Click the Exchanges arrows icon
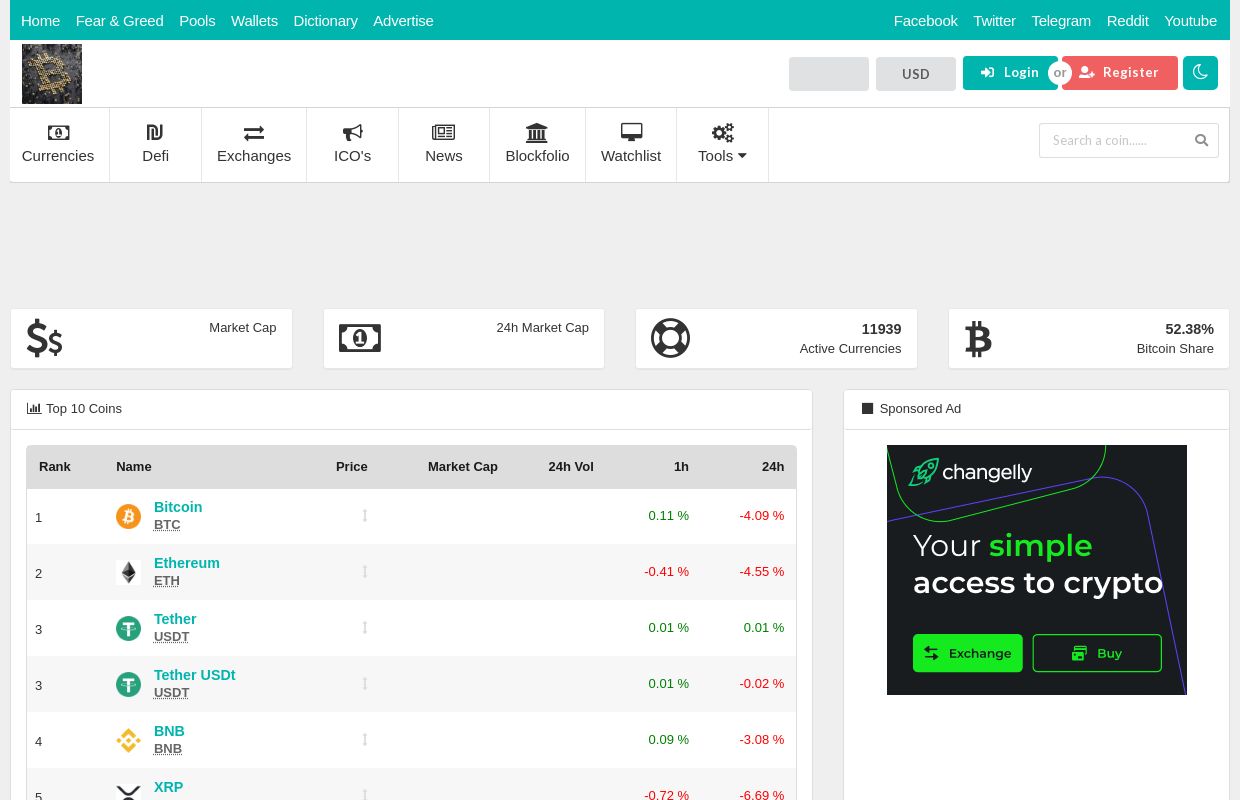The image size is (1240, 800). point(254,133)
